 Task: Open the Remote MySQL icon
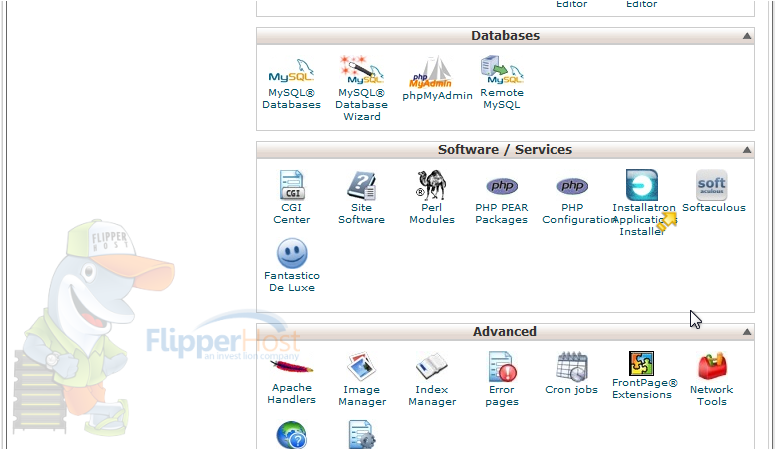501,70
